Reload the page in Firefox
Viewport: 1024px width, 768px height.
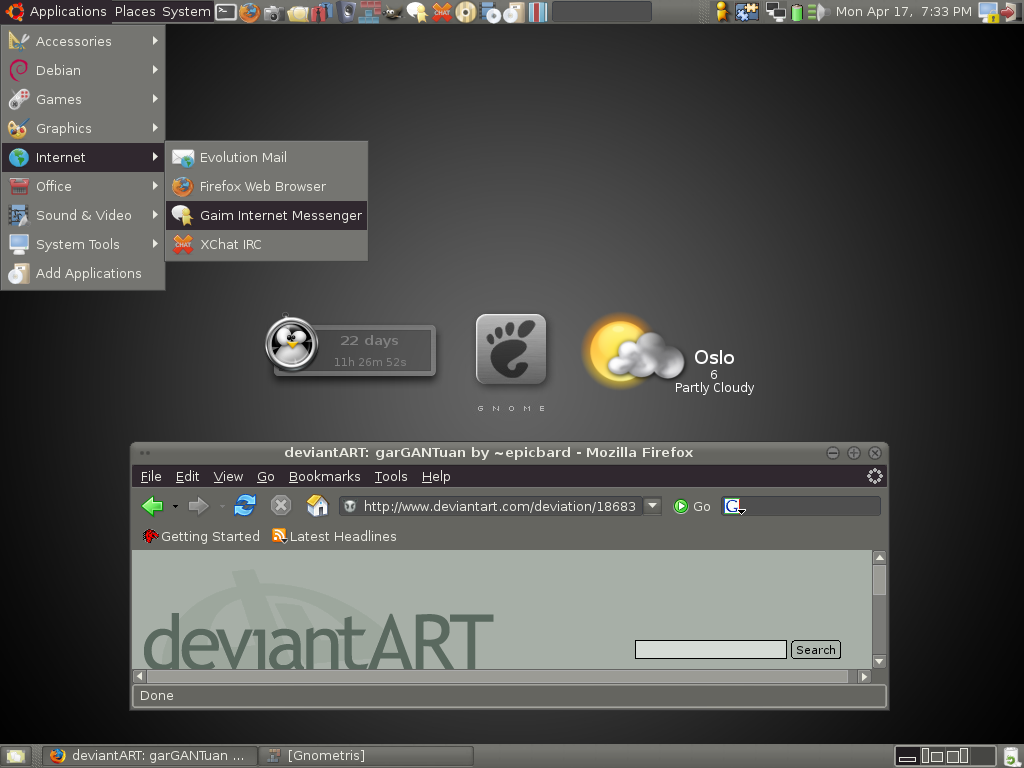click(245, 505)
